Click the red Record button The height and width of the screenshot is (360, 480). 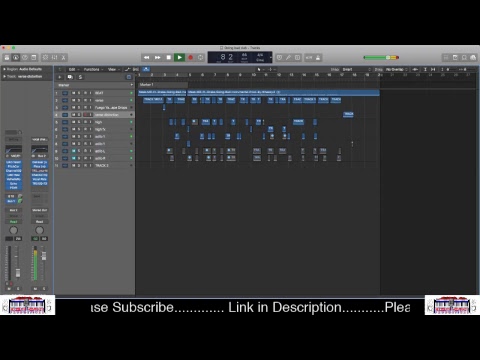click(x=191, y=58)
